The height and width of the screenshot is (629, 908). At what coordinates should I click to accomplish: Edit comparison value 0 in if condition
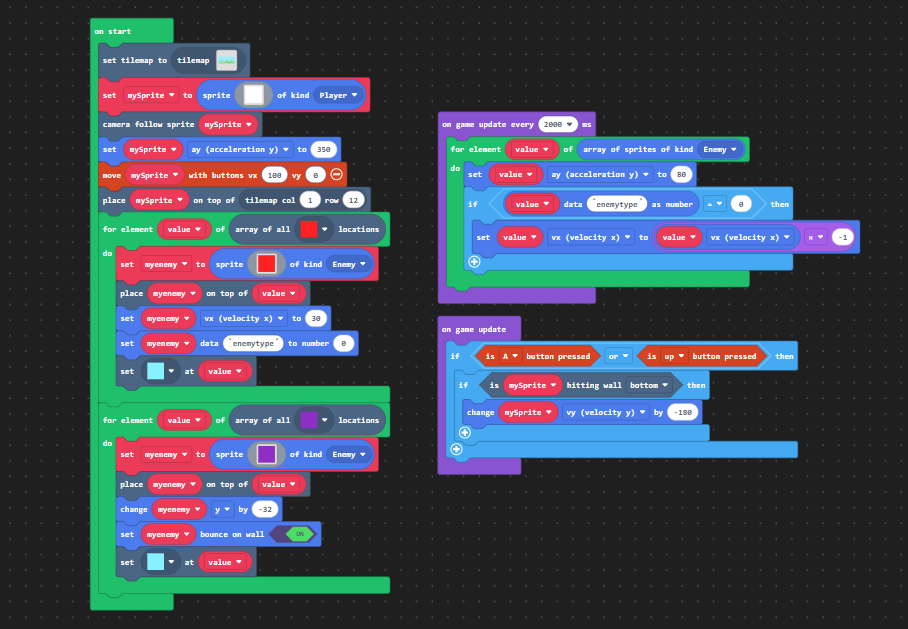click(741, 204)
